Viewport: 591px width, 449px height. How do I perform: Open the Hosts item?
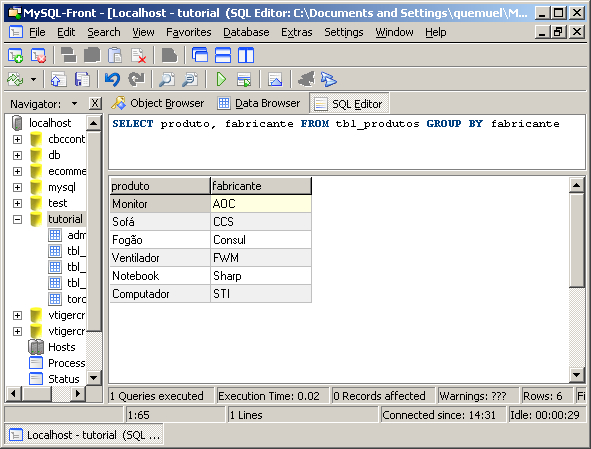(62, 347)
